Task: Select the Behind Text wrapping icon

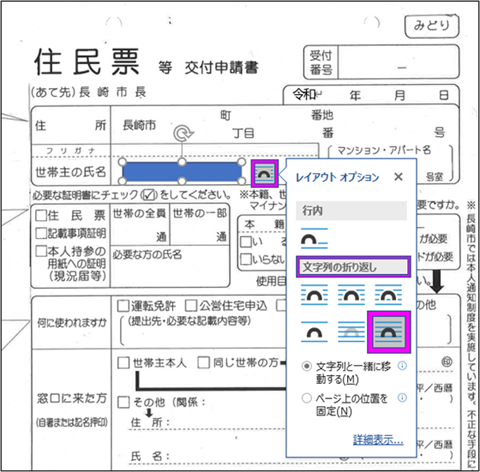Action: click(x=351, y=332)
